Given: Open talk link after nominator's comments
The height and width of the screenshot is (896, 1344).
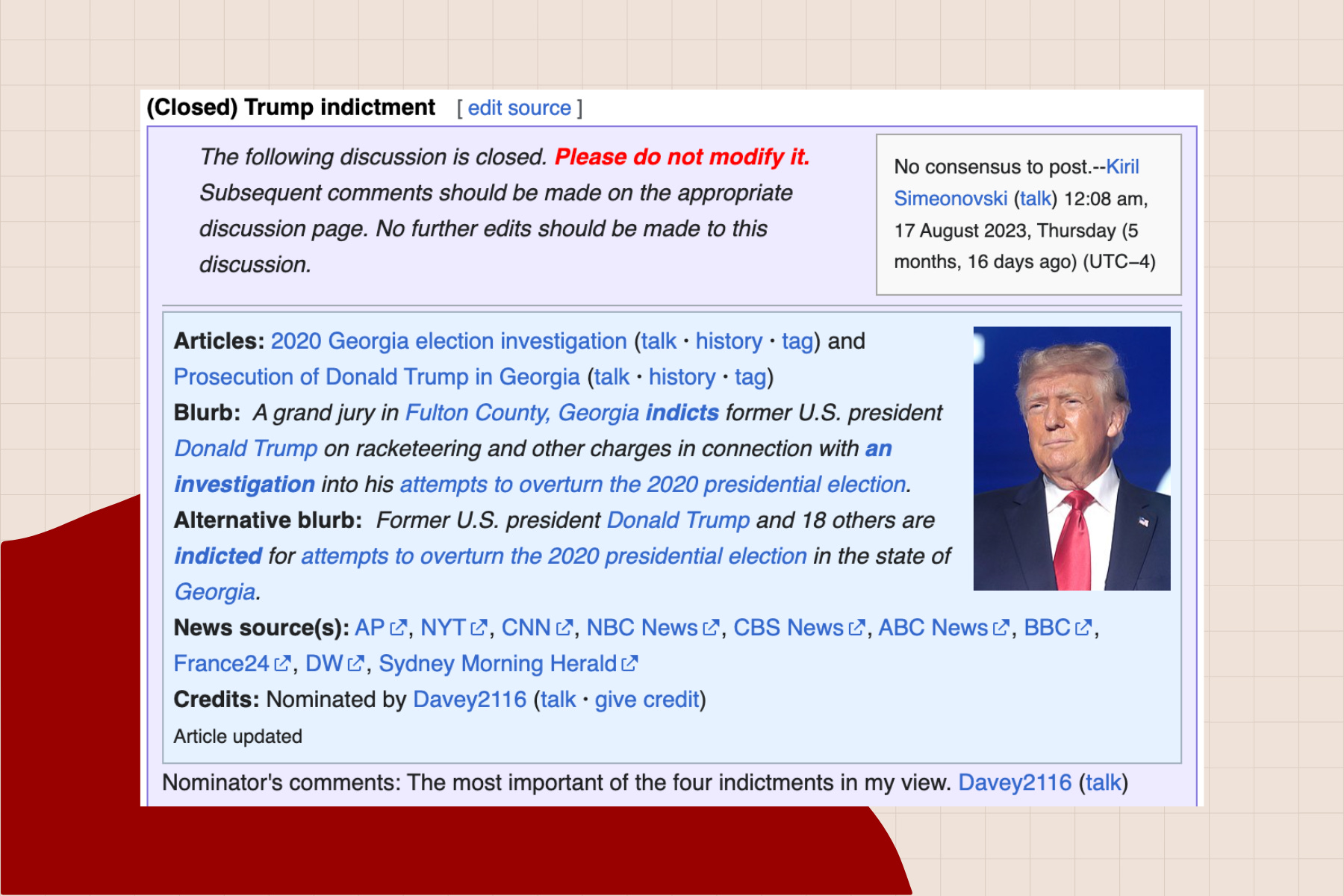Looking at the screenshot, I should coord(1104,783).
